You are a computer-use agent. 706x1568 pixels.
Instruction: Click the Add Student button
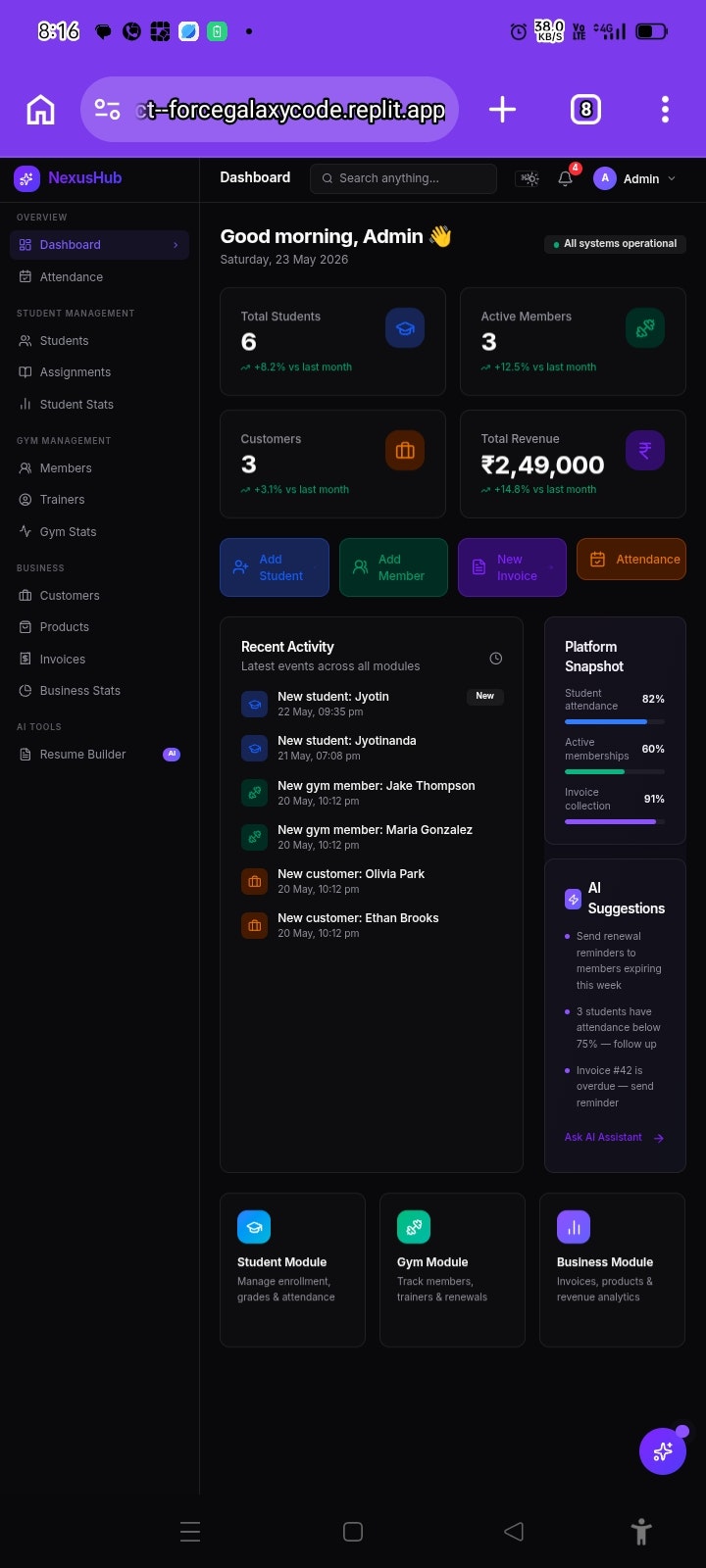275,567
